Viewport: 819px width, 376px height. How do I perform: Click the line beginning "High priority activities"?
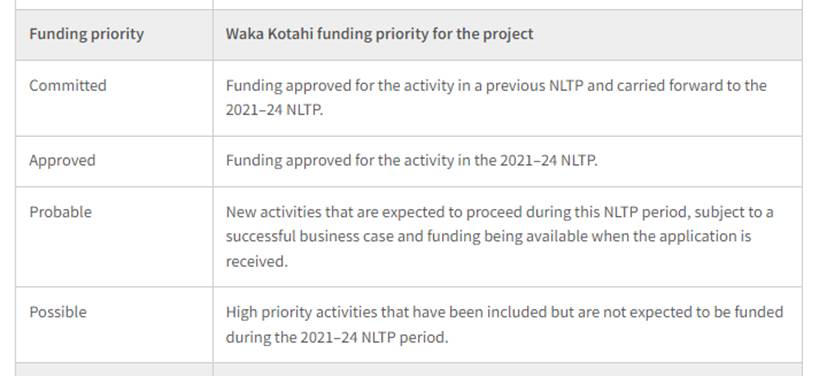505,312
